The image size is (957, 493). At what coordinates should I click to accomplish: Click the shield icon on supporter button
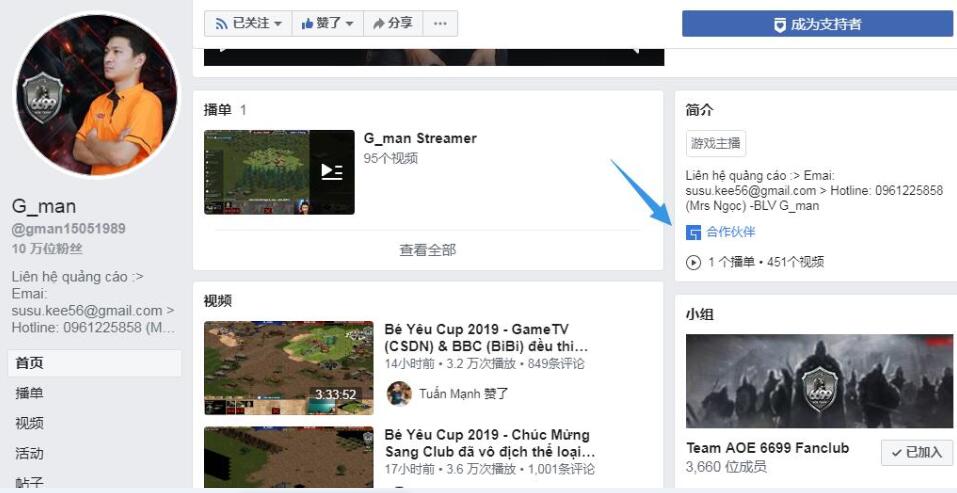click(x=779, y=24)
